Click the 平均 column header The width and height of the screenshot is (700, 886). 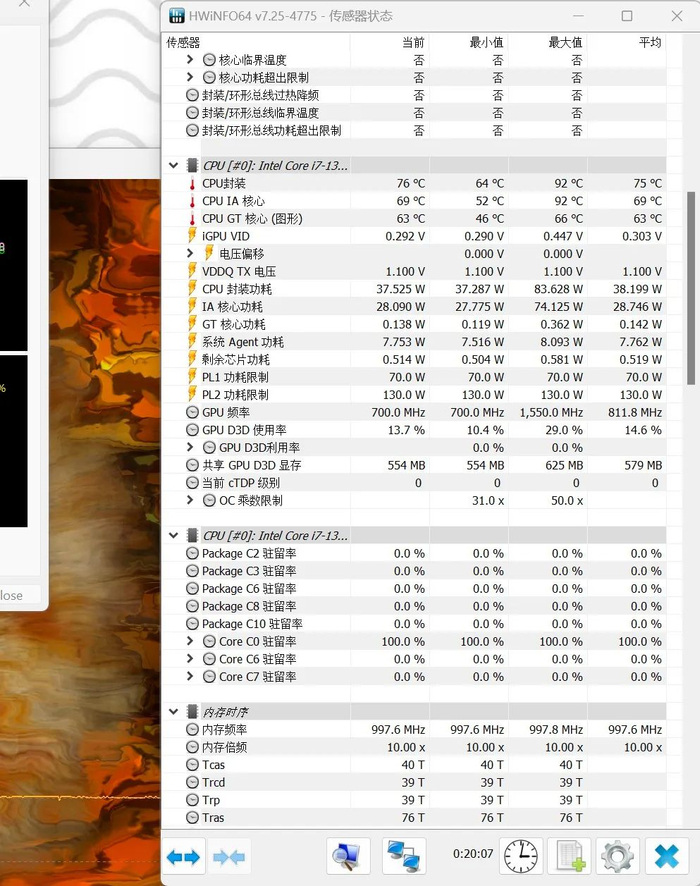627,42
